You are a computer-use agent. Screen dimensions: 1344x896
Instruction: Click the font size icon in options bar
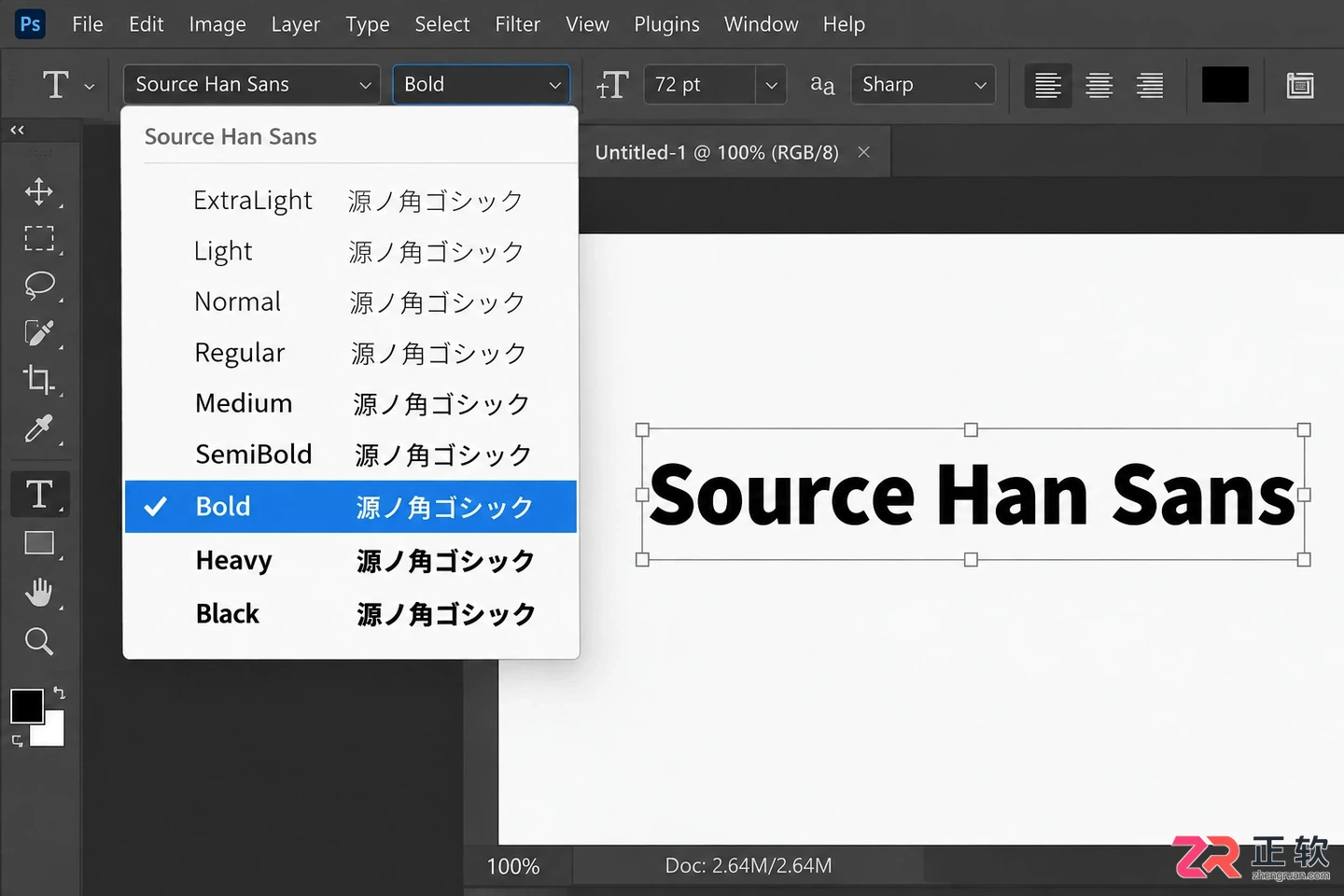tap(612, 85)
